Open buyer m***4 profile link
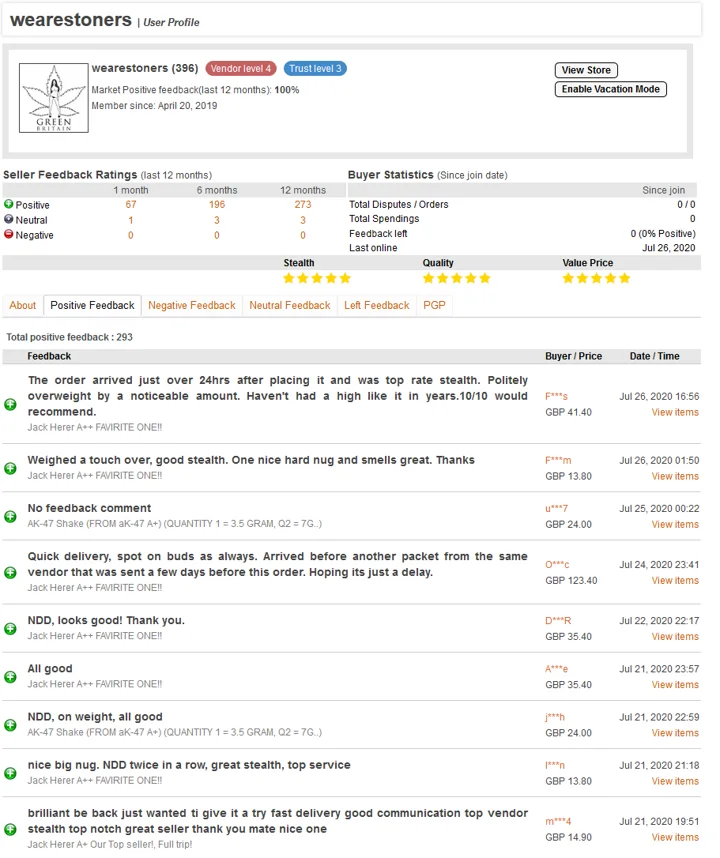Screen dimensions: 720x858 click(558, 821)
